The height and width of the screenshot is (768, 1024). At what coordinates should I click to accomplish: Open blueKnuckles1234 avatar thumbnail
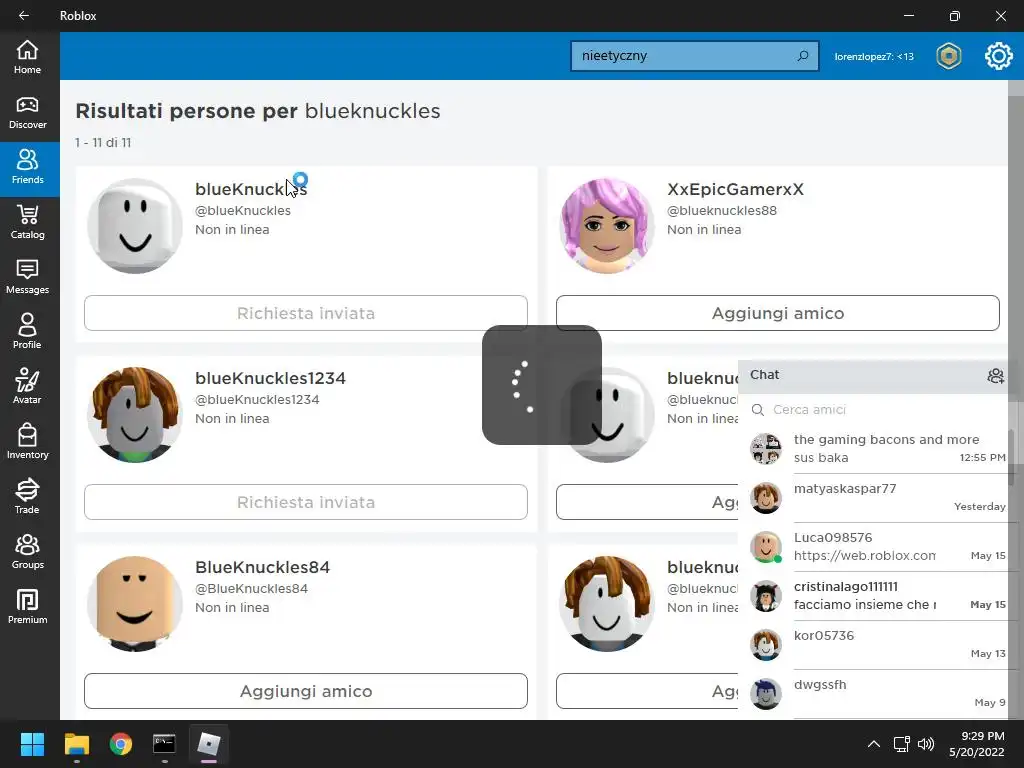[135, 415]
